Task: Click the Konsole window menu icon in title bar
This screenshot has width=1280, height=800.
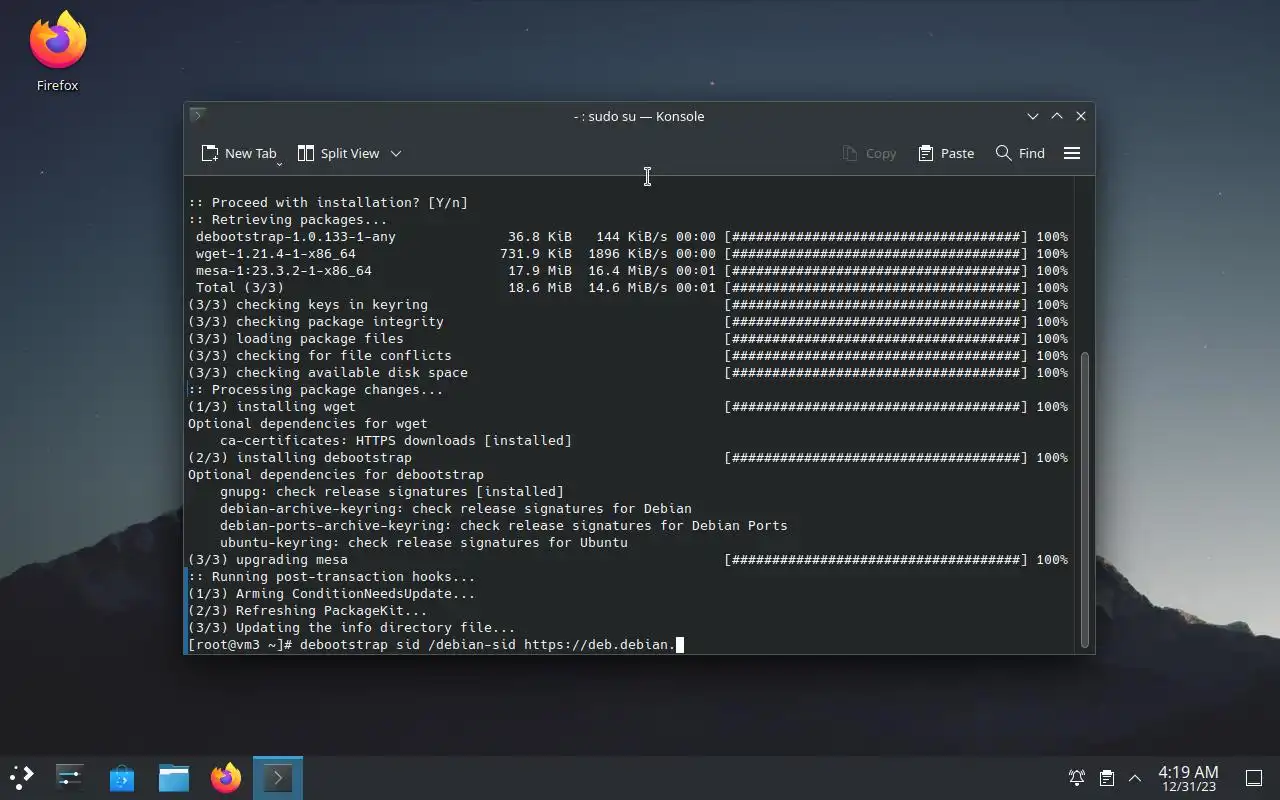Action: click(x=197, y=116)
